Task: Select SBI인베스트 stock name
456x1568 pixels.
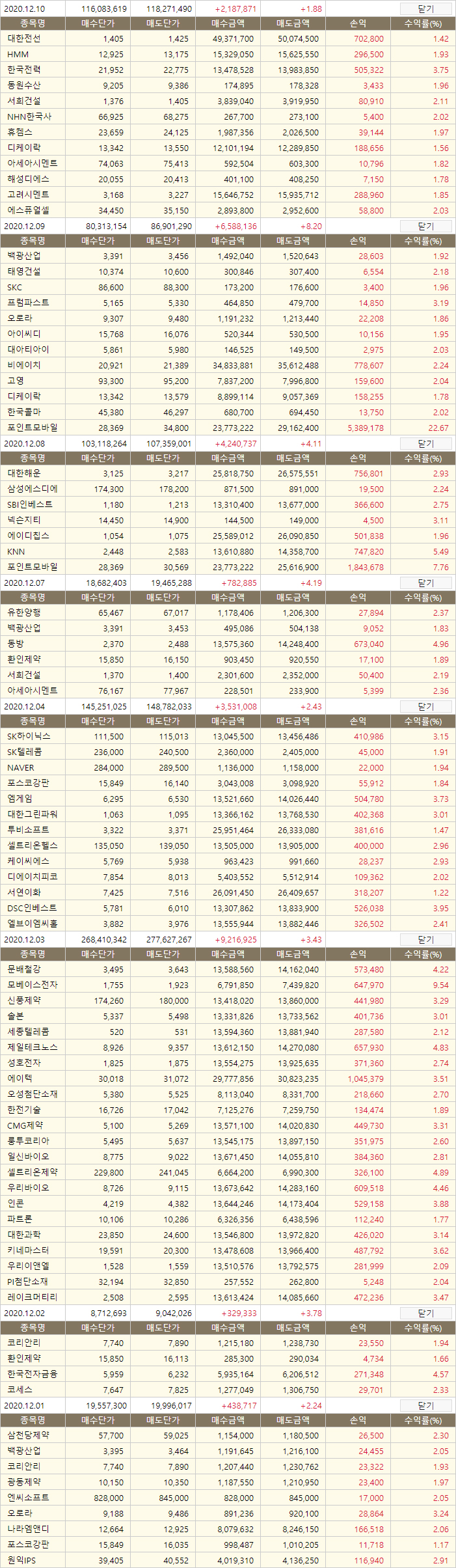Action: coord(30,504)
